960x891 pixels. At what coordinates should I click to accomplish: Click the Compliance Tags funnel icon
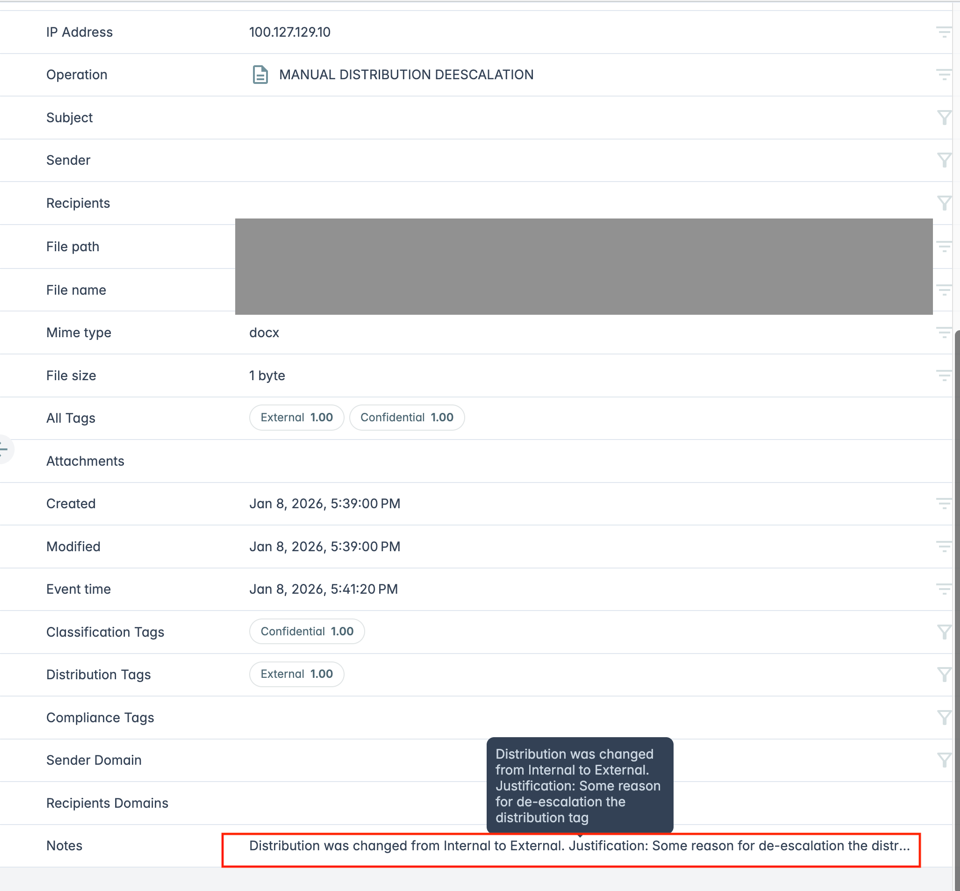pos(943,718)
